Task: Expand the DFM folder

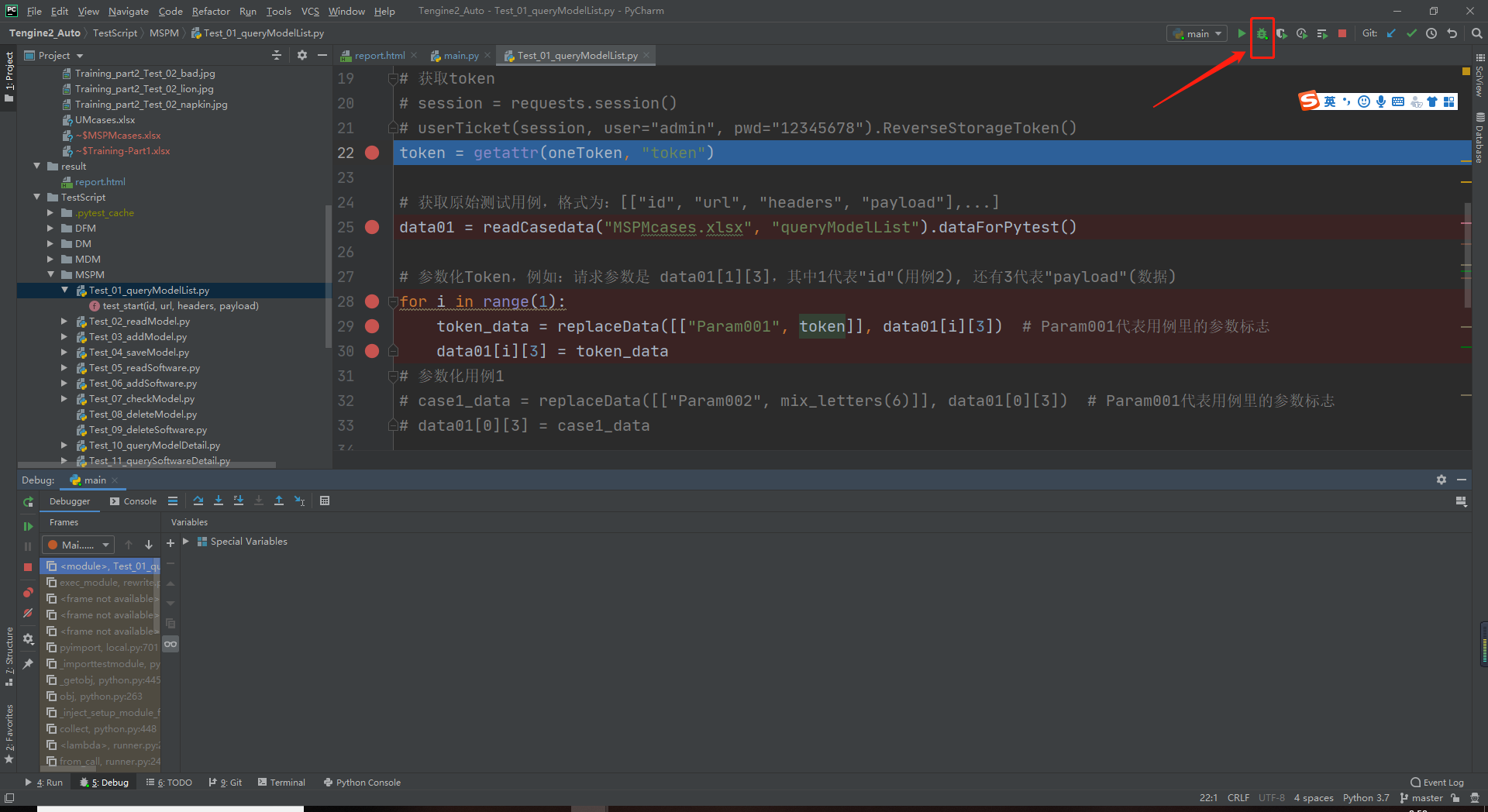Action: point(50,228)
